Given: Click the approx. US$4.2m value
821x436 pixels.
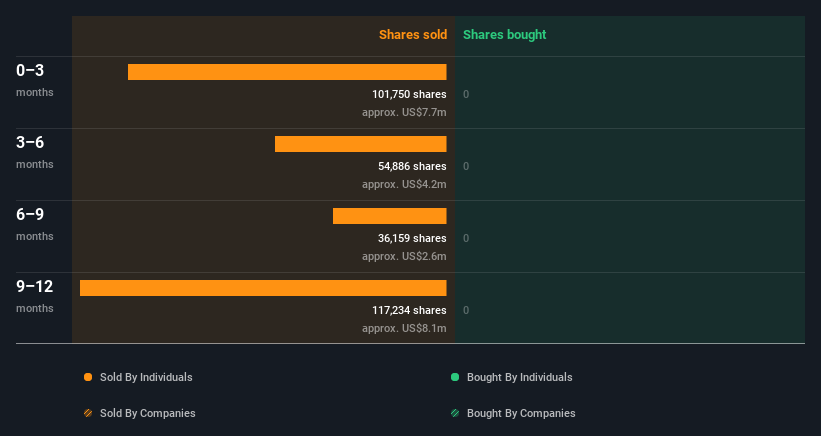Looking at the screenshot, I should 404,184.
